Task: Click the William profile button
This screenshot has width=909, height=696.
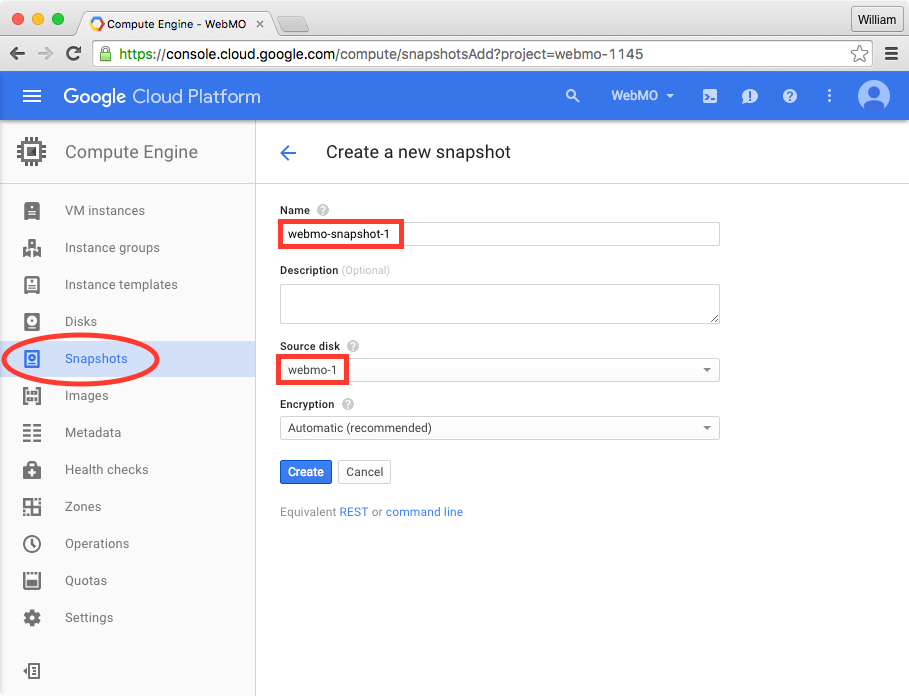Action: coord(877,20)
